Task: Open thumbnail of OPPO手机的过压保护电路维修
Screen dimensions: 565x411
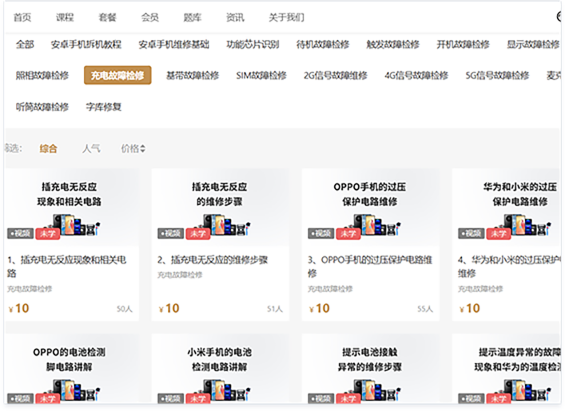Action: (x=370, y=207)
